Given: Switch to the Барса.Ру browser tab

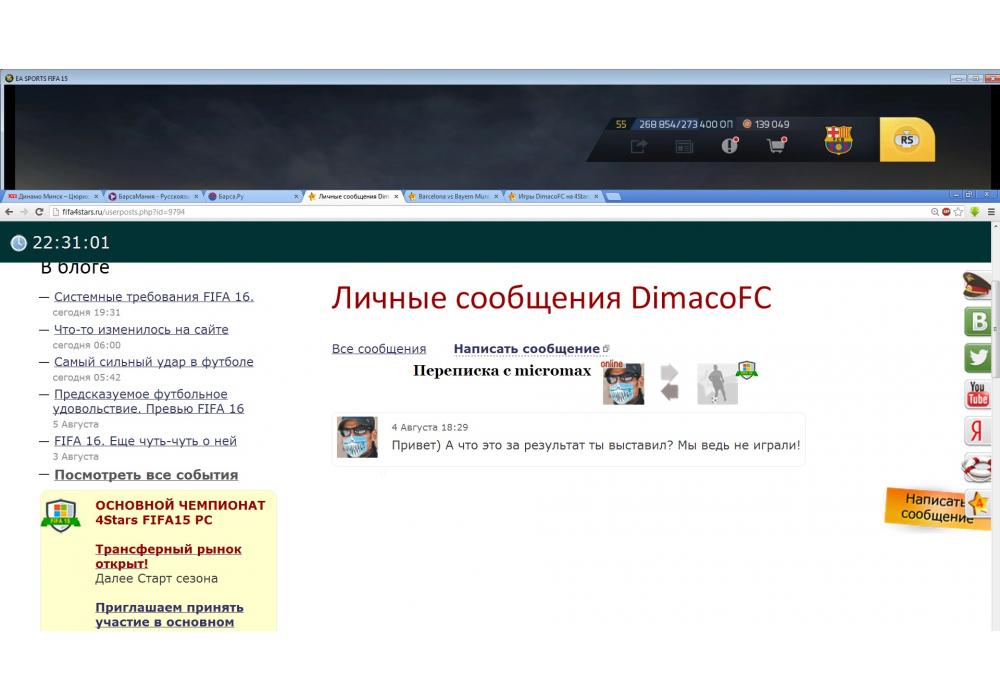Looking at the screenshot, I should (x=250, y=197).
